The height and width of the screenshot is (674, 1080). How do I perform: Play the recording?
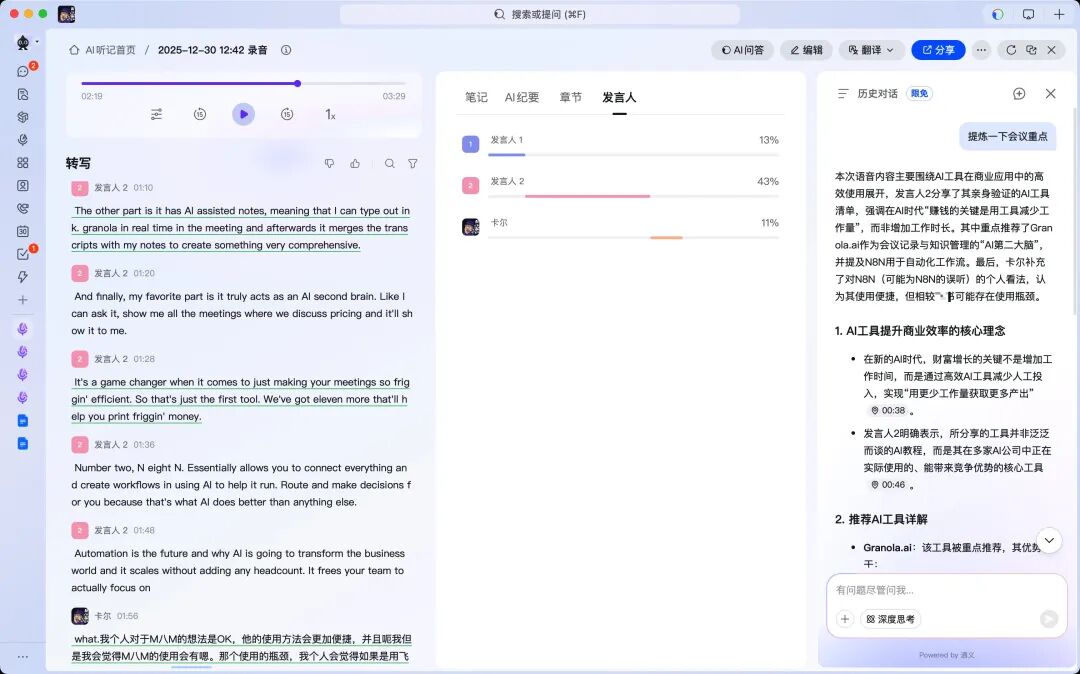click(x=243, y=114)
